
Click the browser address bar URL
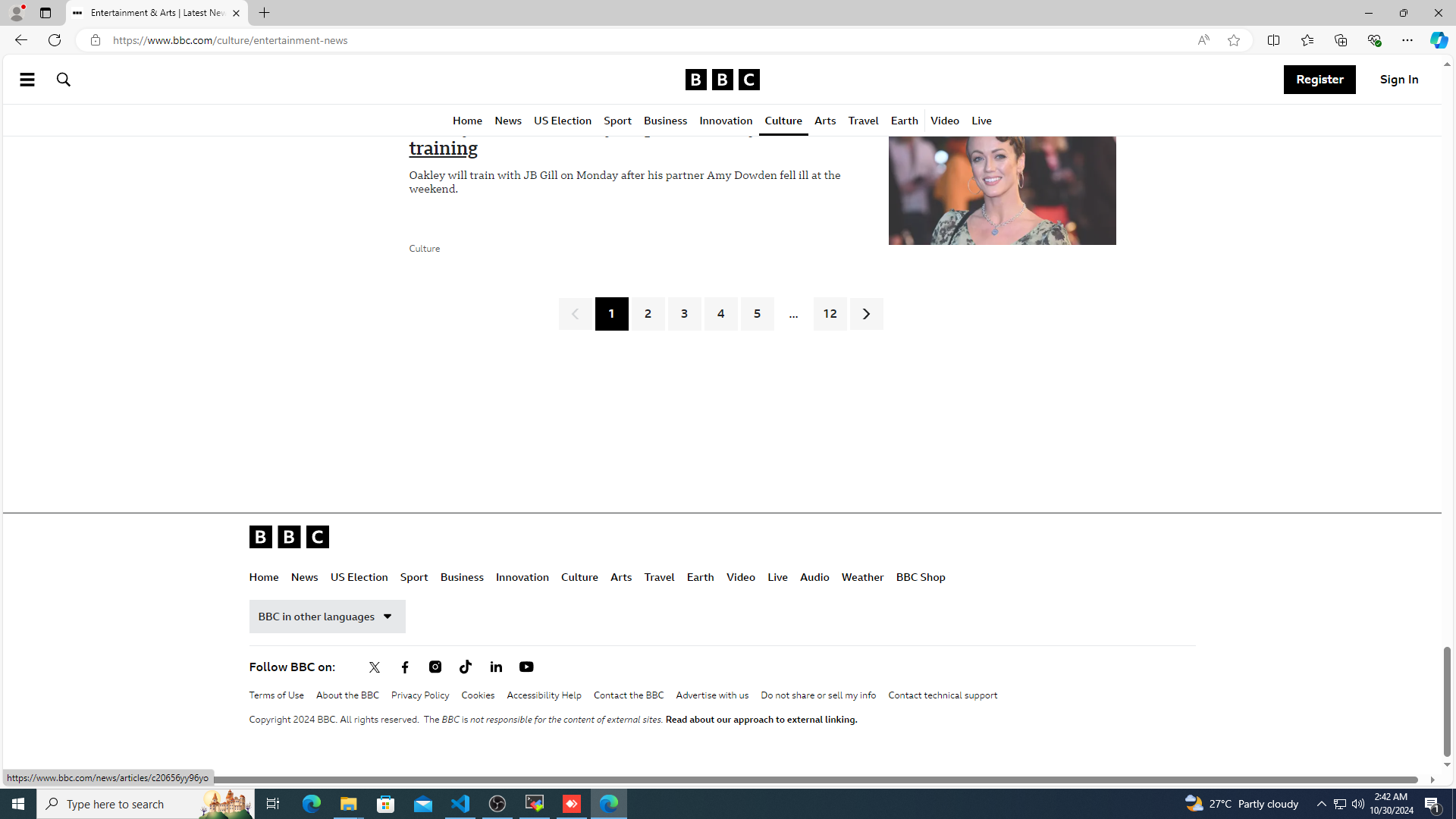coord(231,40)
